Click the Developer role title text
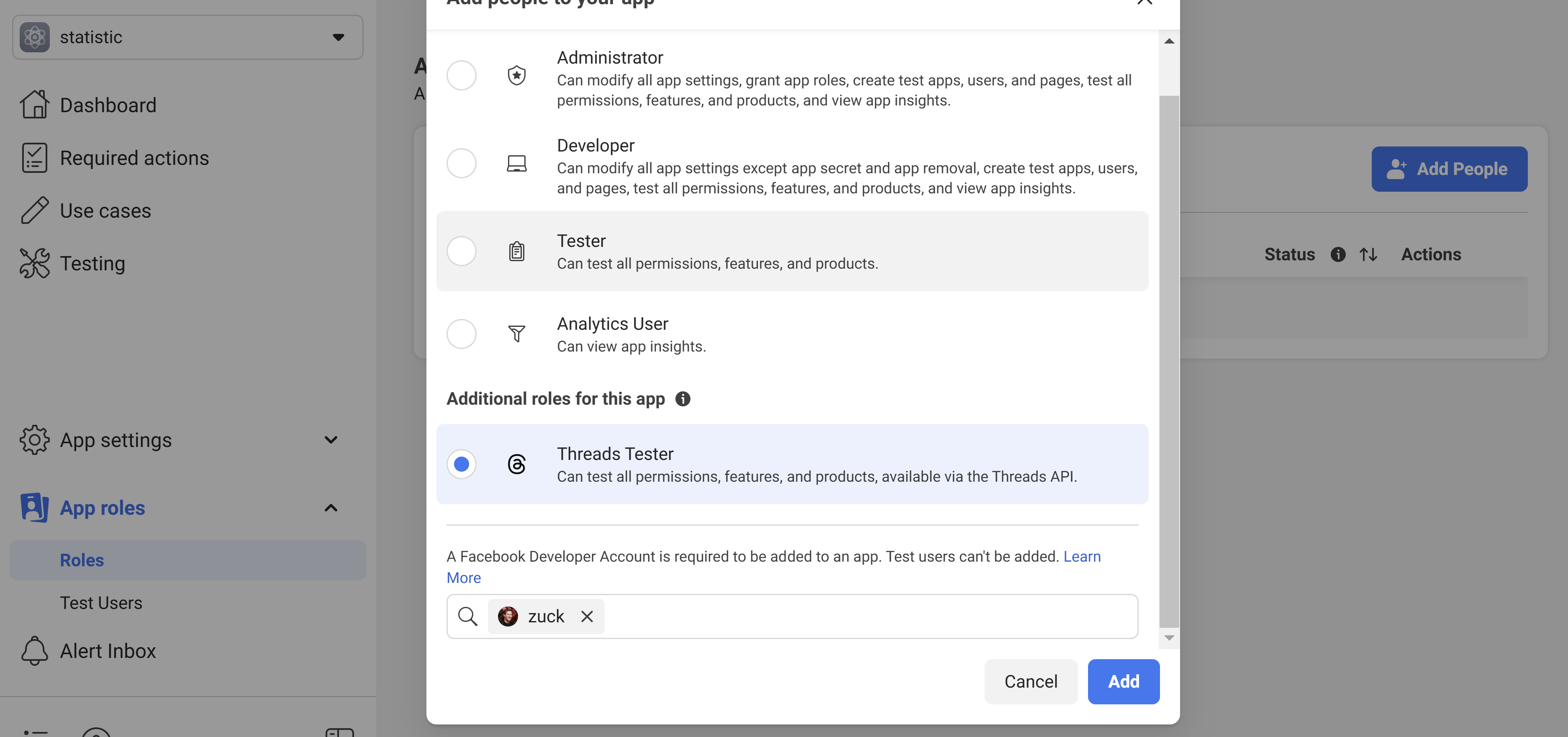Viewport: 1568px width, 737px height. (x=595, y=146)
